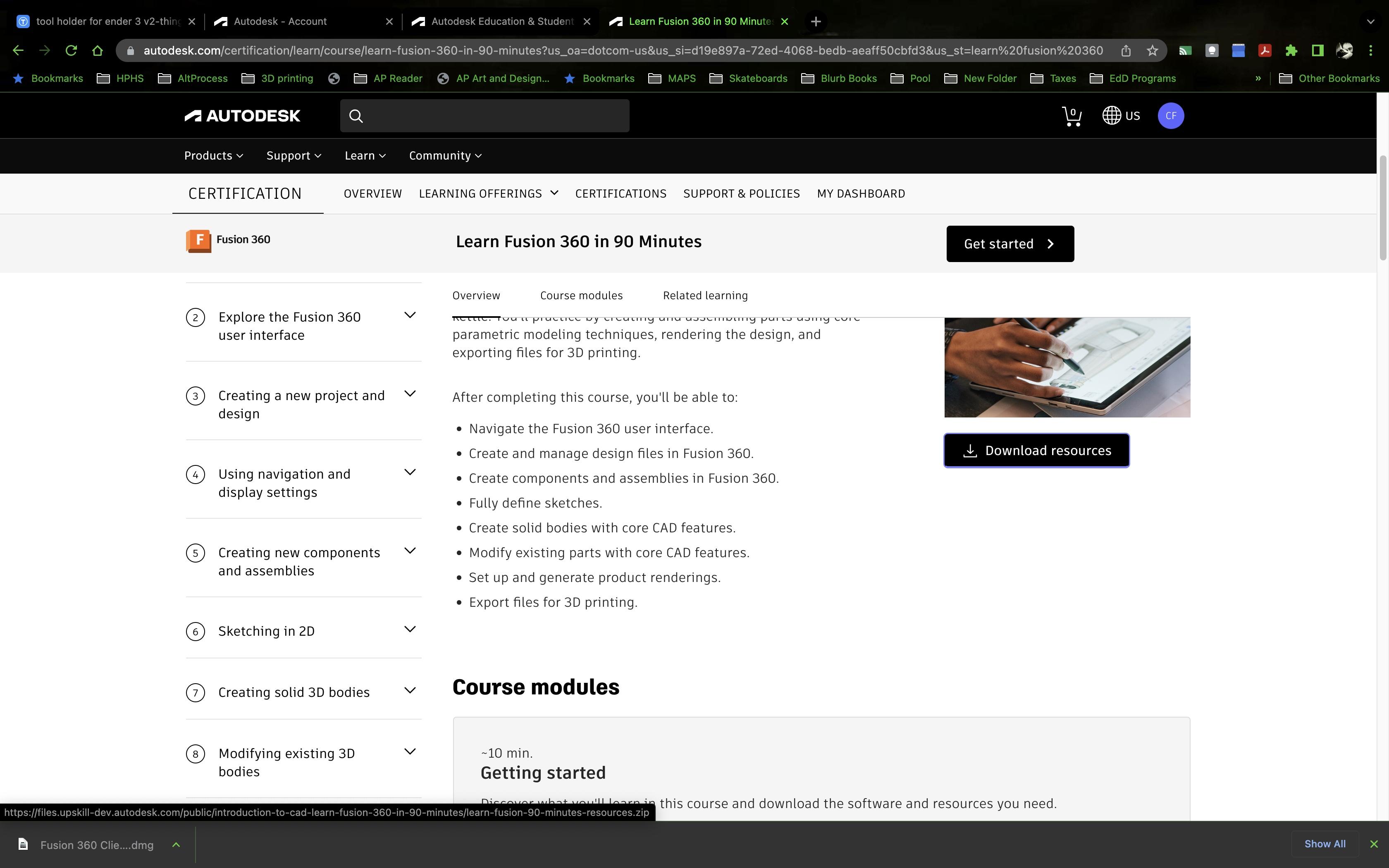This screenshot has height=868, width=1389.
Task: Open Support & Policies nav item
Action: (741, 193)
